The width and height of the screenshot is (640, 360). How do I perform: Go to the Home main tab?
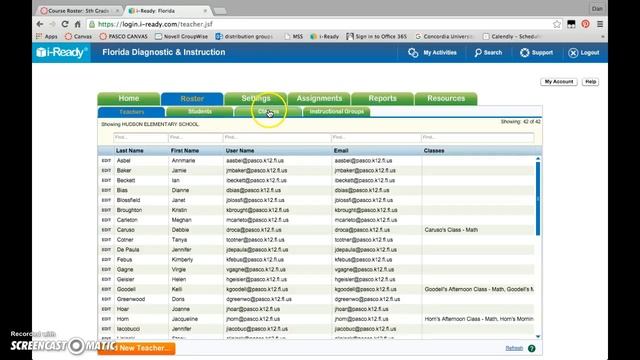point(129,98)
